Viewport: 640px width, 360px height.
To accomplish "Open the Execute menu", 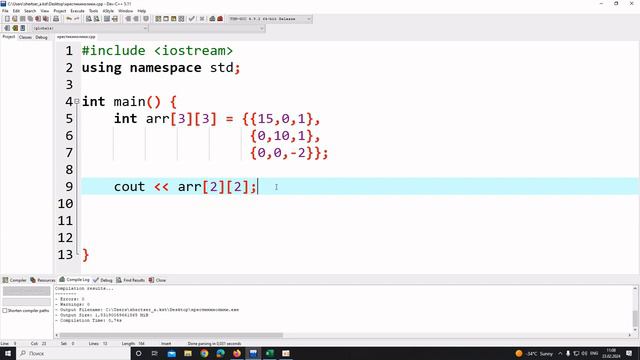I will 78,11.
